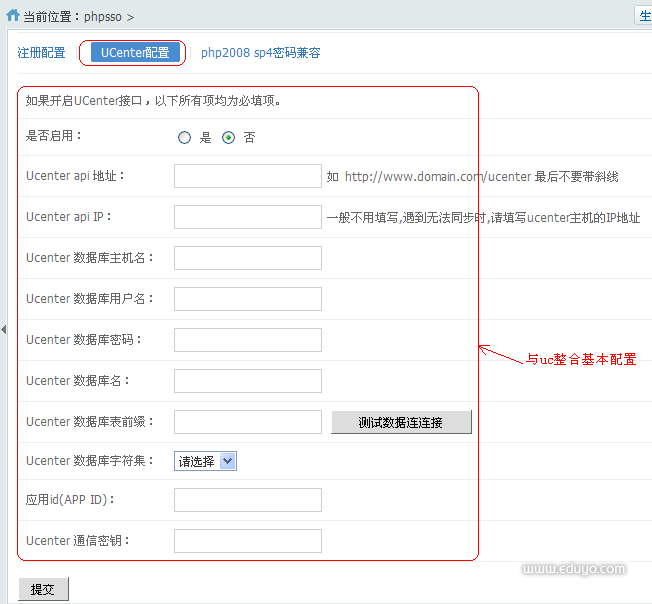Submit the form with the 提交 button
This screenshot has width=652, height=604.
43,589
